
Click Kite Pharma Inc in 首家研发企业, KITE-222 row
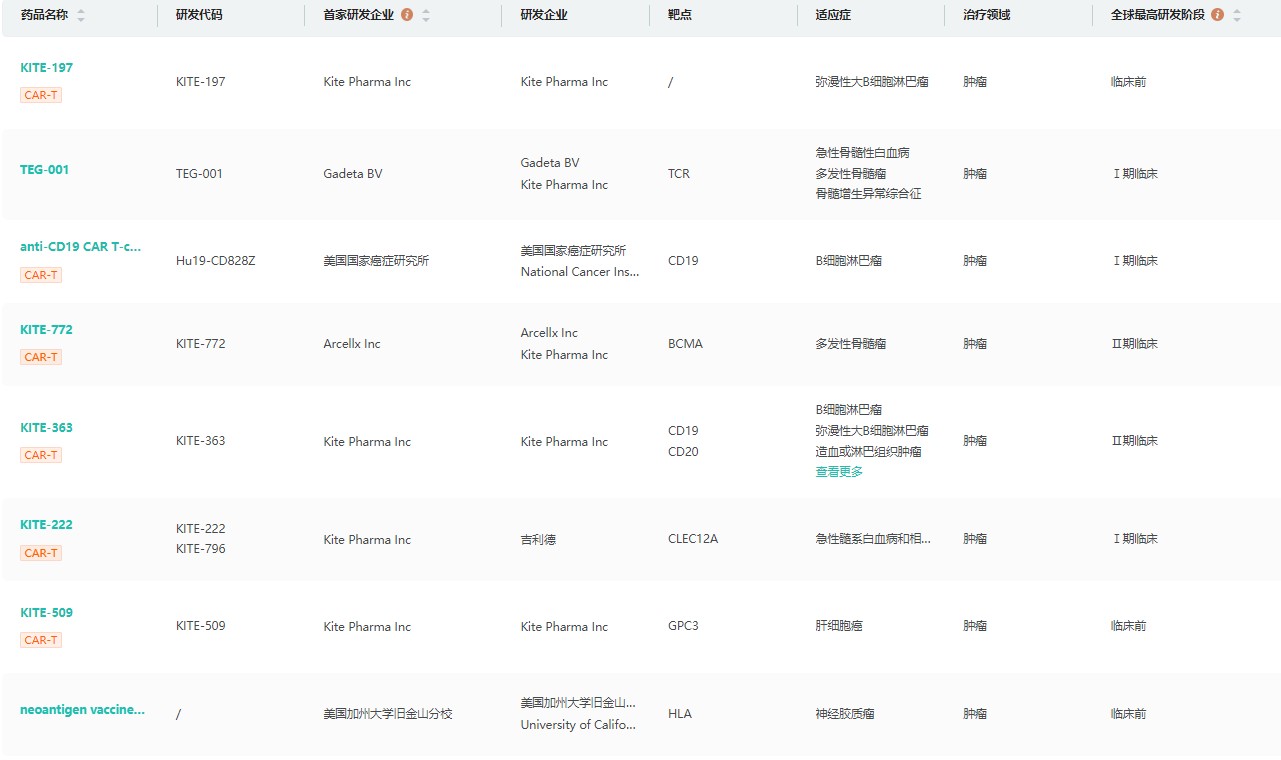click(x=367, y=540)
